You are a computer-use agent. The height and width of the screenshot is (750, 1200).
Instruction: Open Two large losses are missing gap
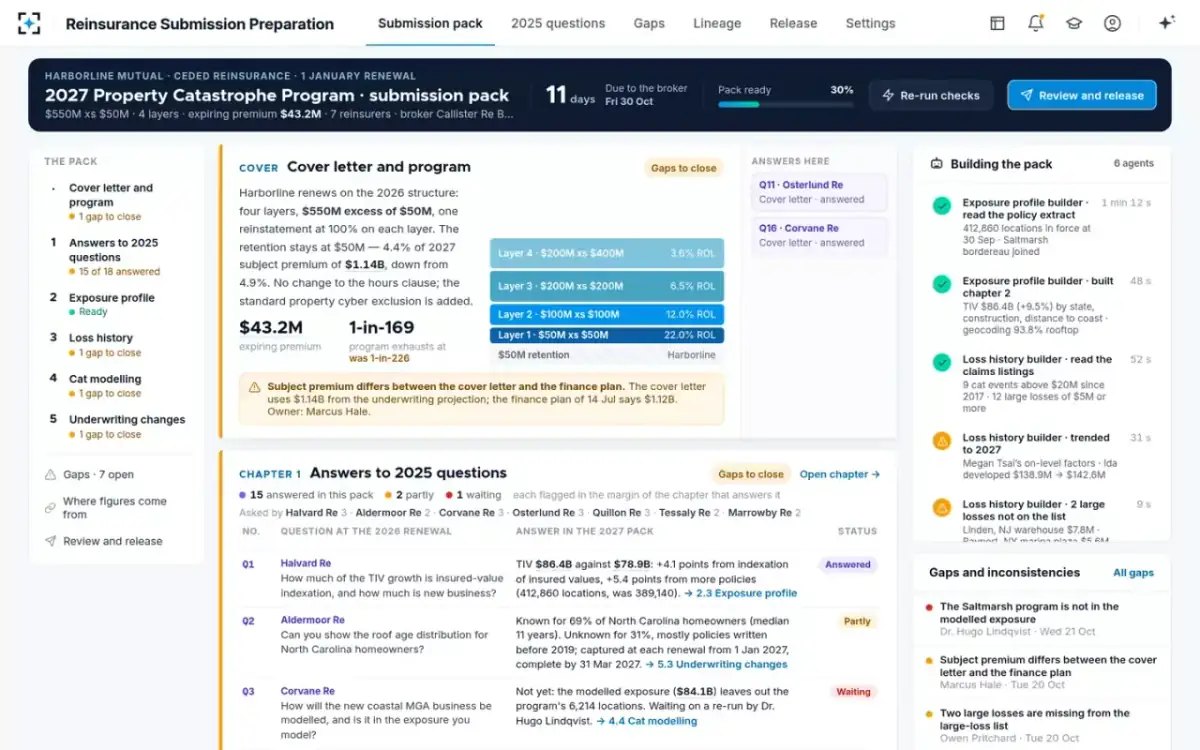(1042, 725)
